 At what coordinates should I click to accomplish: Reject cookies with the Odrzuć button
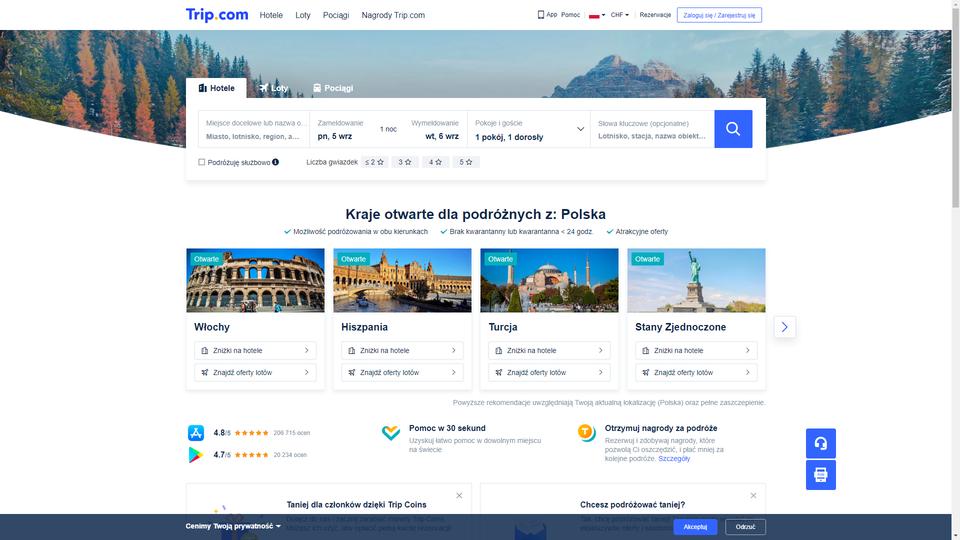(x=745, y=527)
